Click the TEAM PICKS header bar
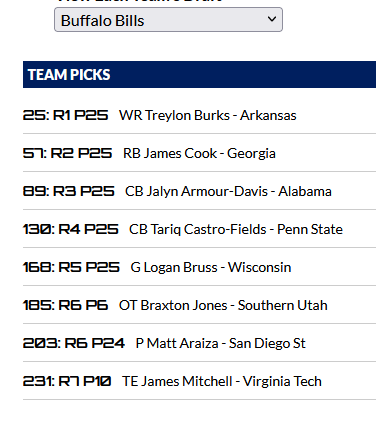Image resolution: width=387 pixels, height=427 pixels. click(x=199, y=74)
